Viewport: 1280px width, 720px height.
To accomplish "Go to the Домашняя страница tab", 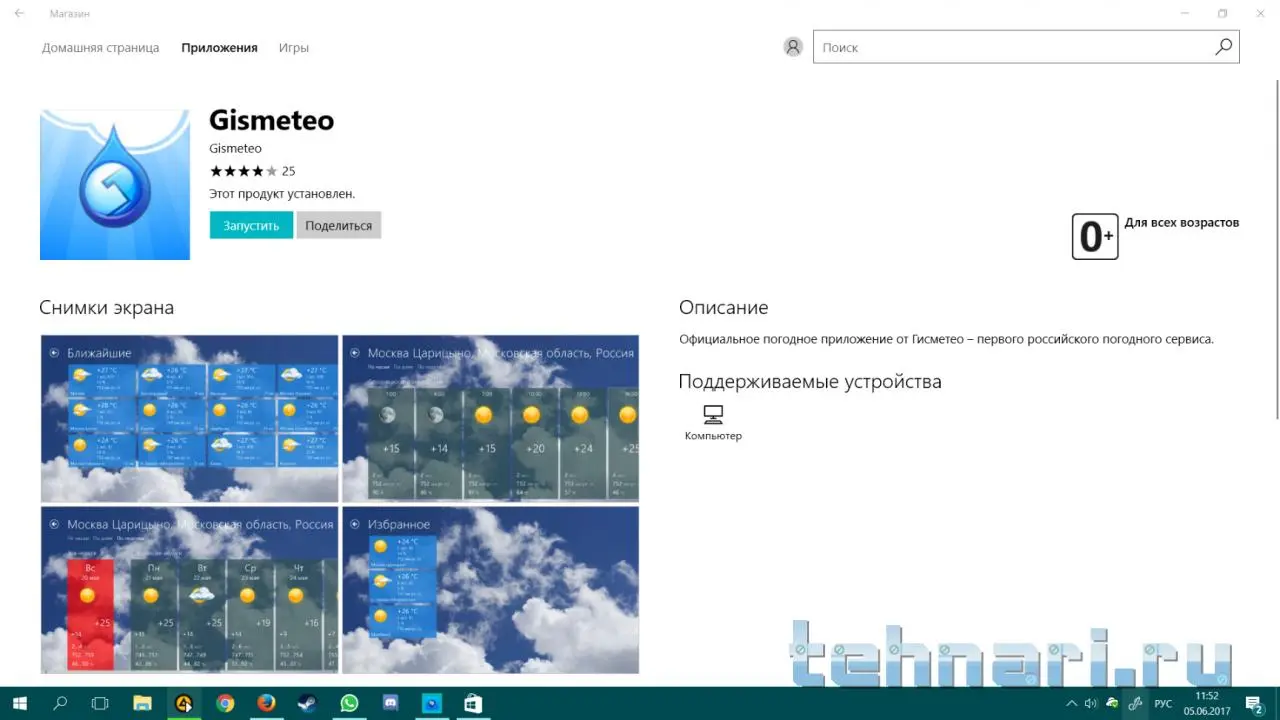I will coord(100,47).
